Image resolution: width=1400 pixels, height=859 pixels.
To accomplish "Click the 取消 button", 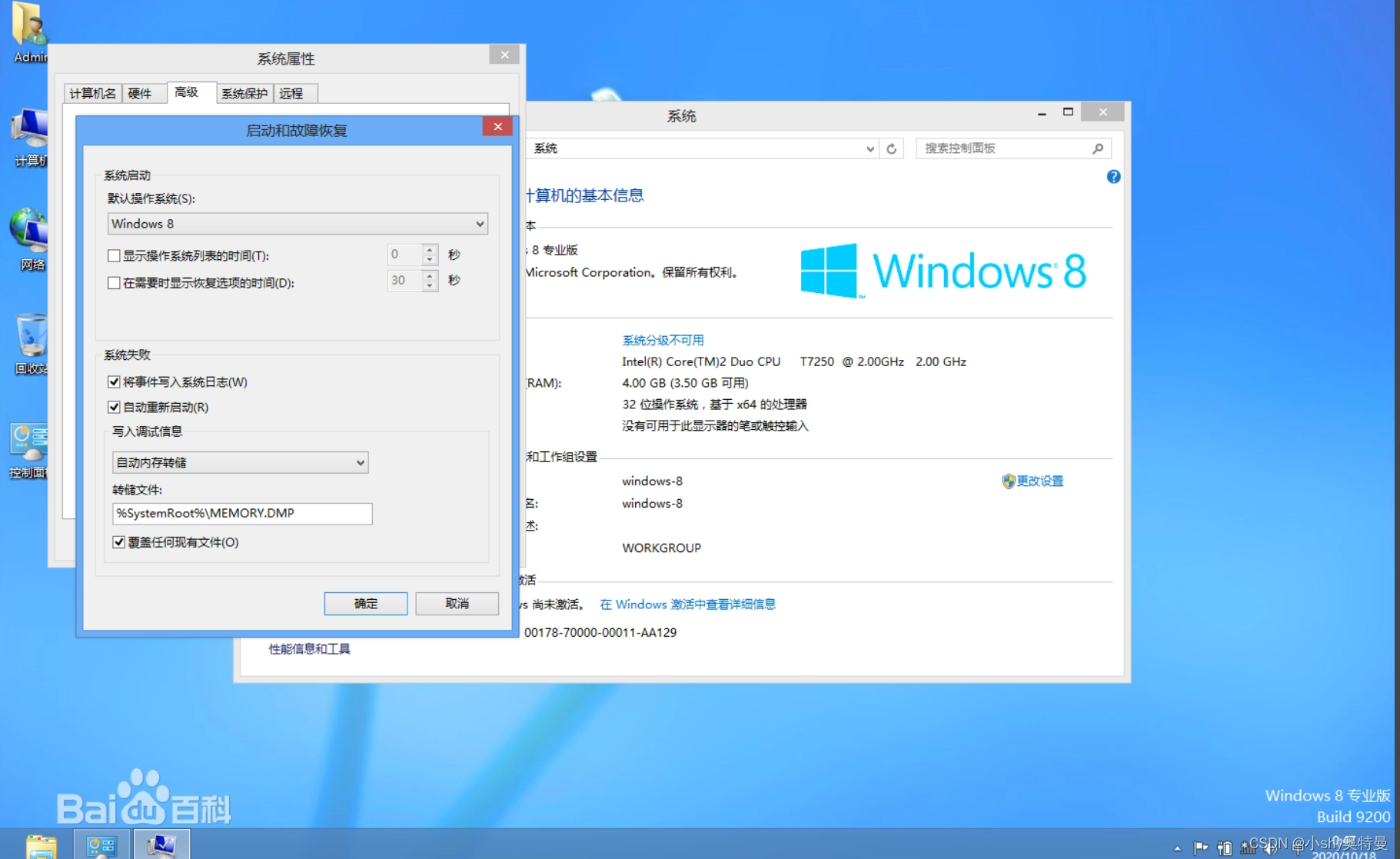I will (x=457, y=604).
